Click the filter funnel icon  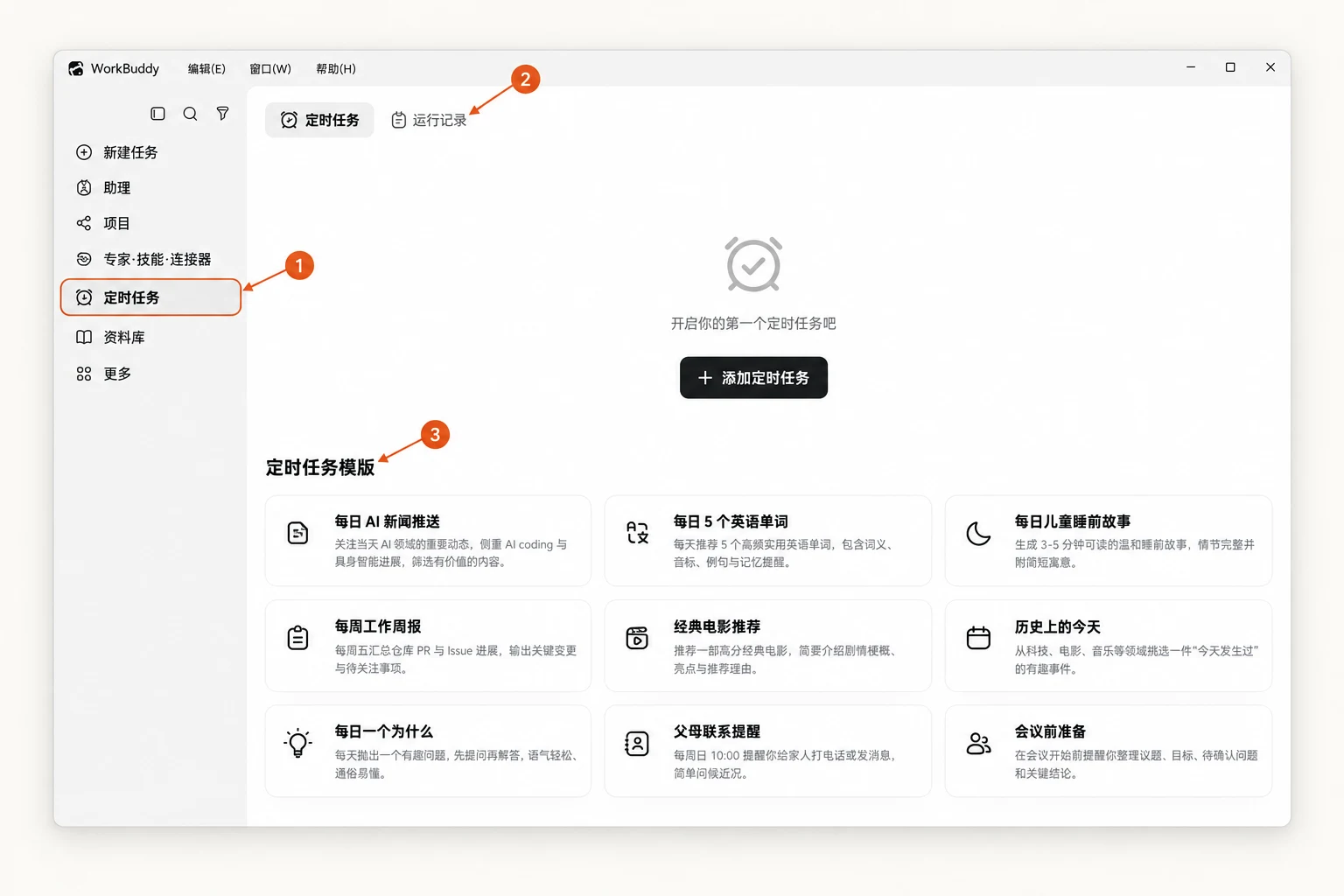click(223, 114)
